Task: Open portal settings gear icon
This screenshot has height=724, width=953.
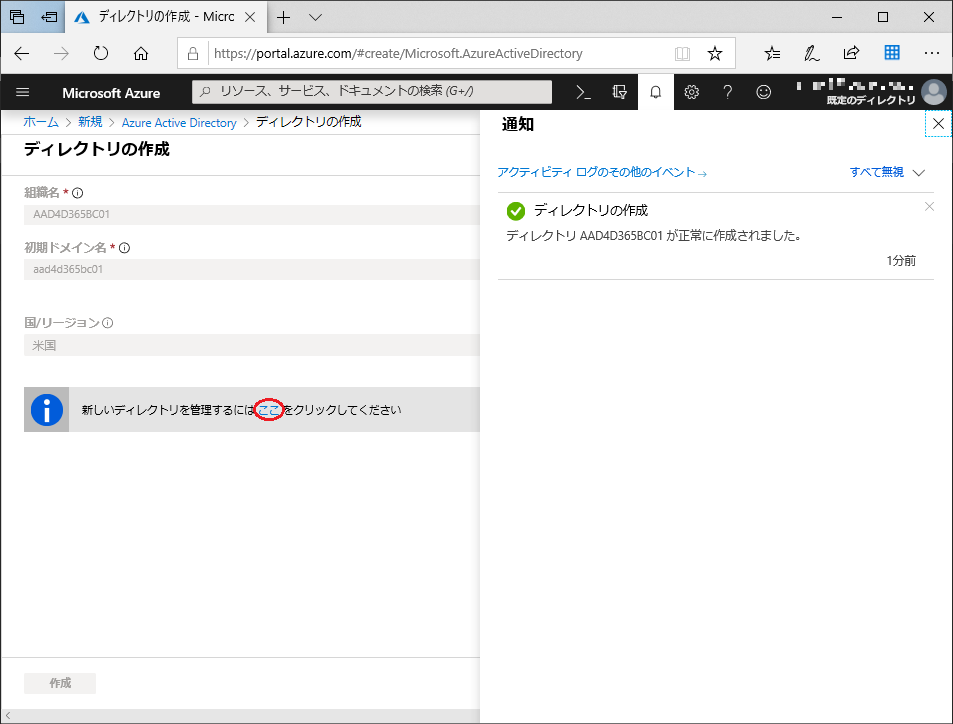Action: point(692,92)
